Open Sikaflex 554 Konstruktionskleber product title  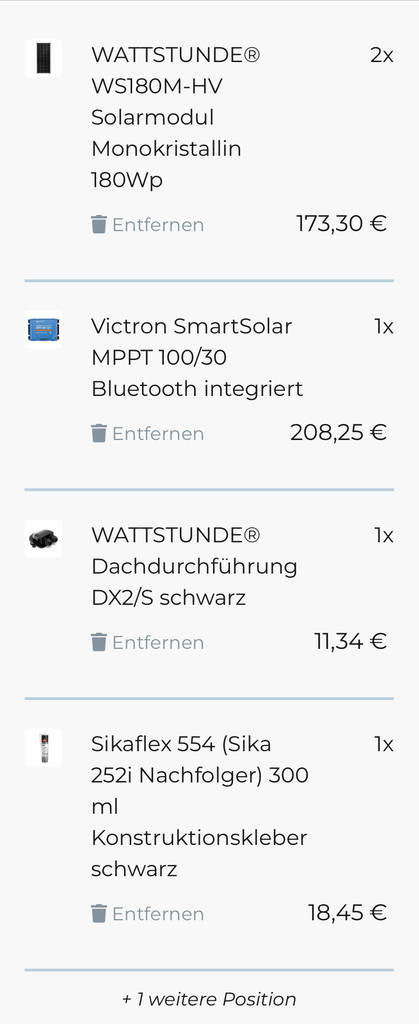point(200,807)
